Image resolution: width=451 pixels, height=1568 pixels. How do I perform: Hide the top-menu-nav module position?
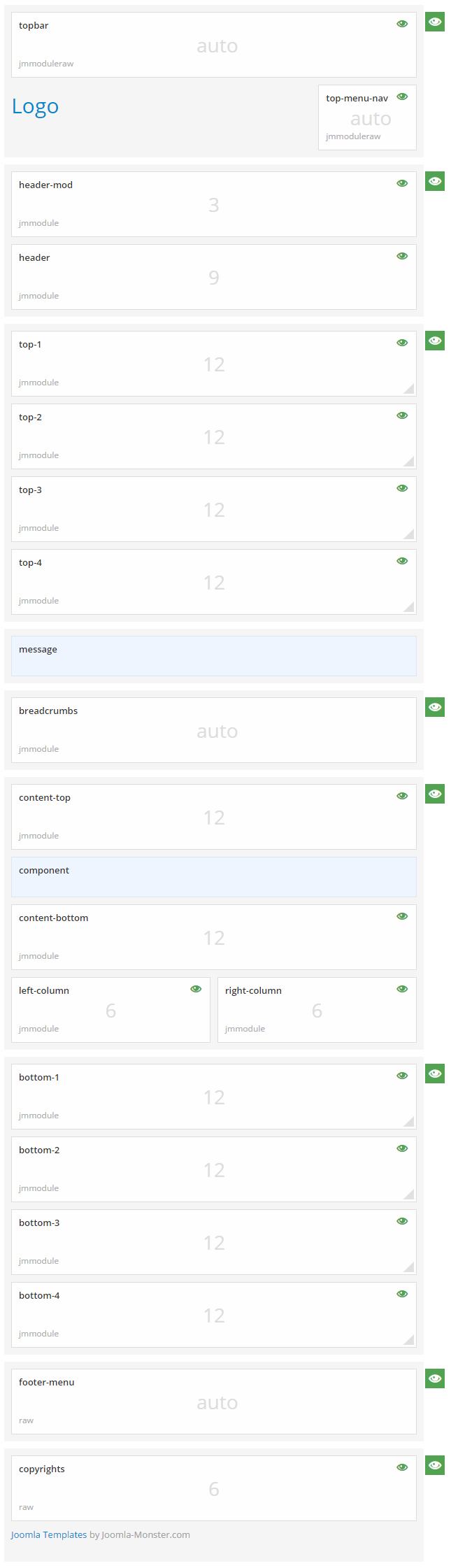[x=402, y=97]
